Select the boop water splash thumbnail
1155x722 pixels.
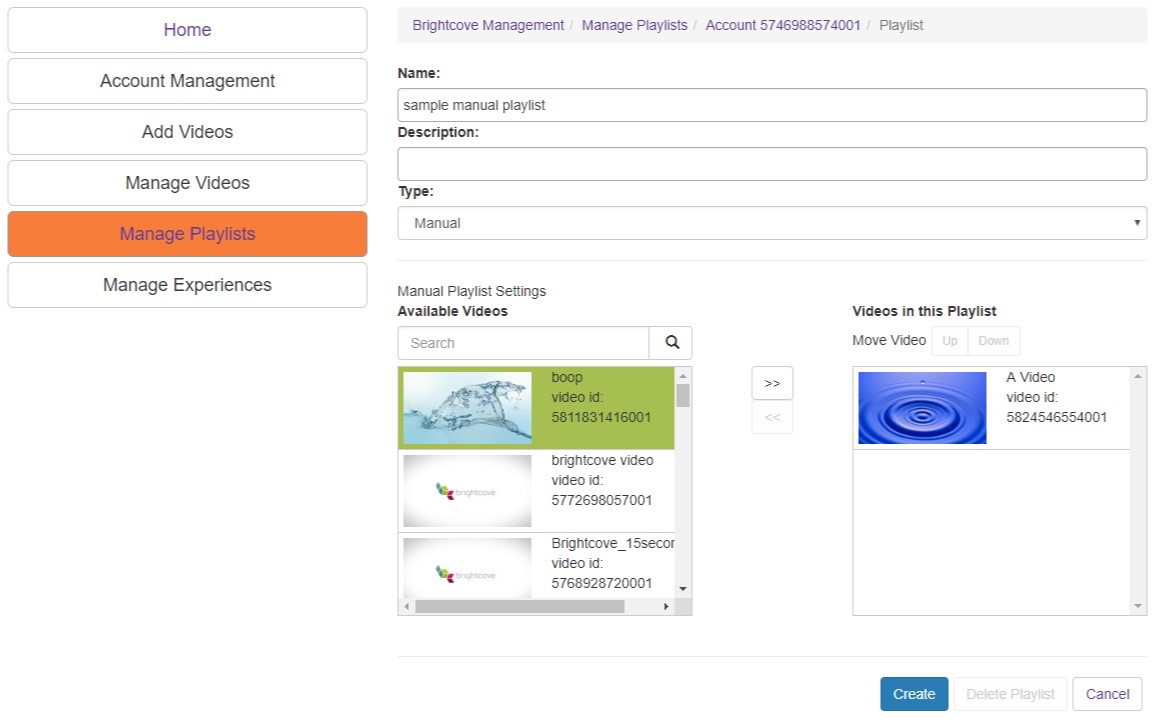click(x=467, y=408)
